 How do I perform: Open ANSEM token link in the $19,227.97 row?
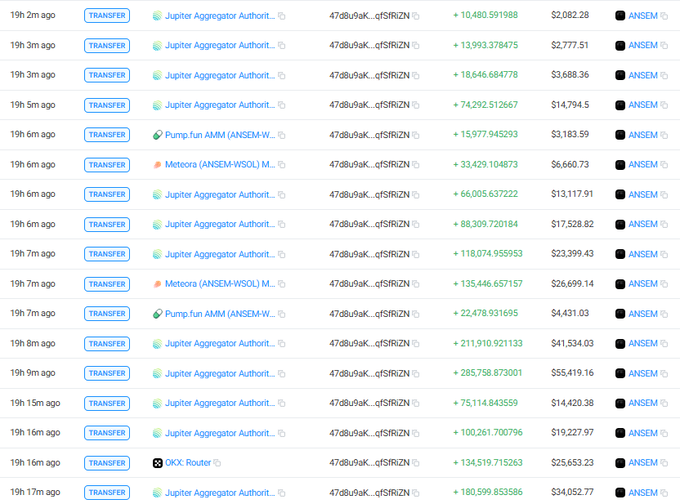[643, 433]
